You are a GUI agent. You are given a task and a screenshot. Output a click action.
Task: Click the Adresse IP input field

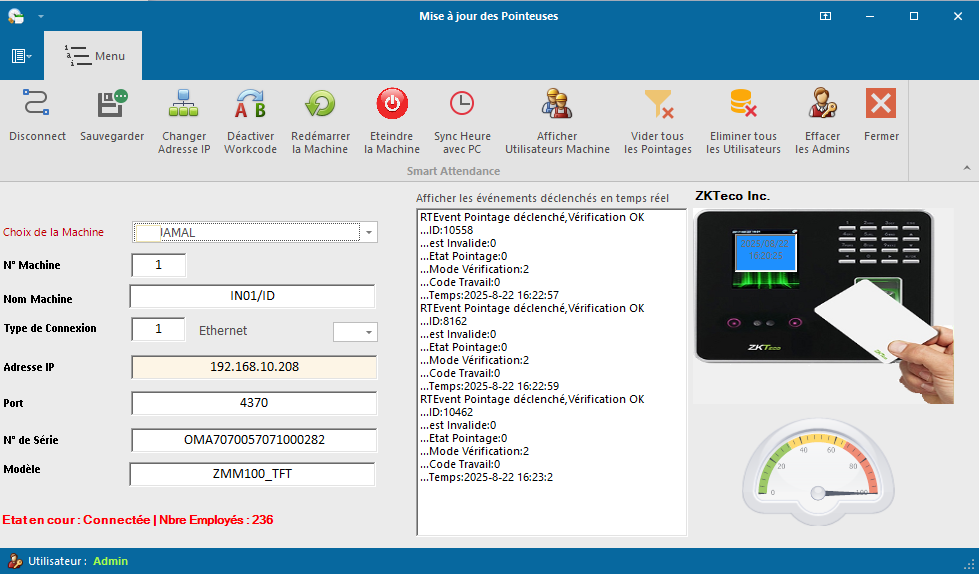(254, 367)
